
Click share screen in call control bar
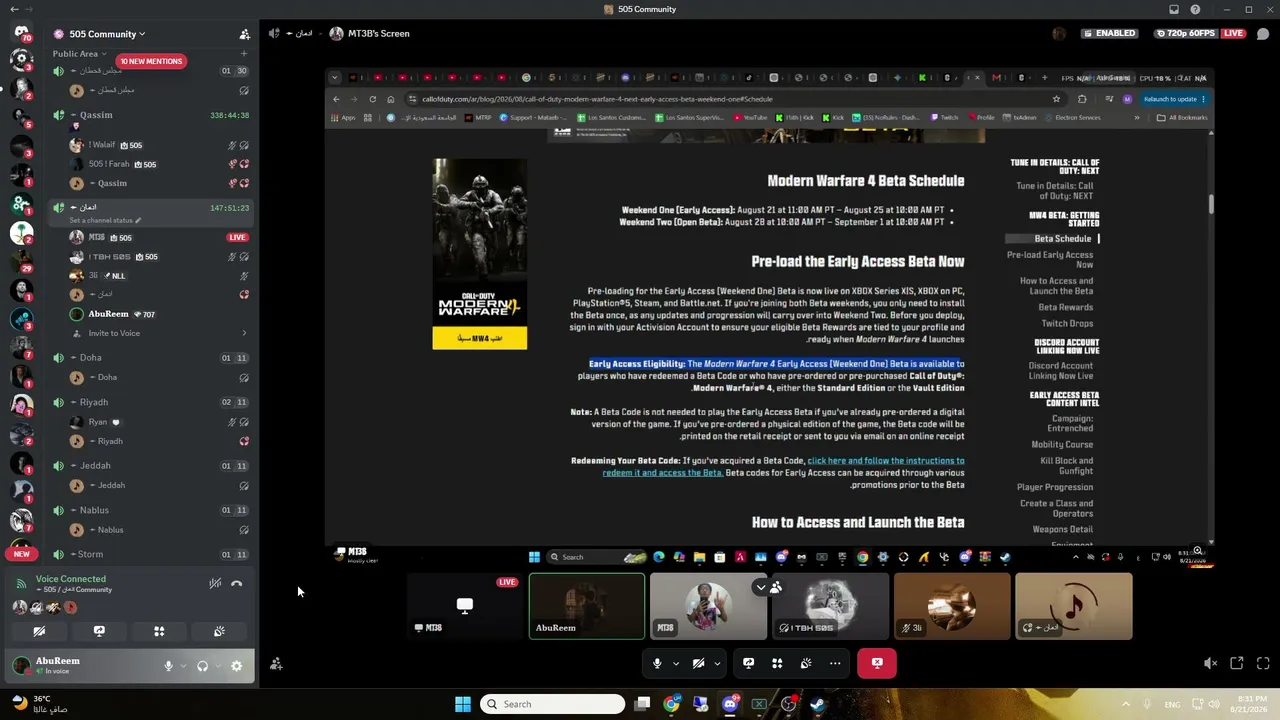point(748,663)
